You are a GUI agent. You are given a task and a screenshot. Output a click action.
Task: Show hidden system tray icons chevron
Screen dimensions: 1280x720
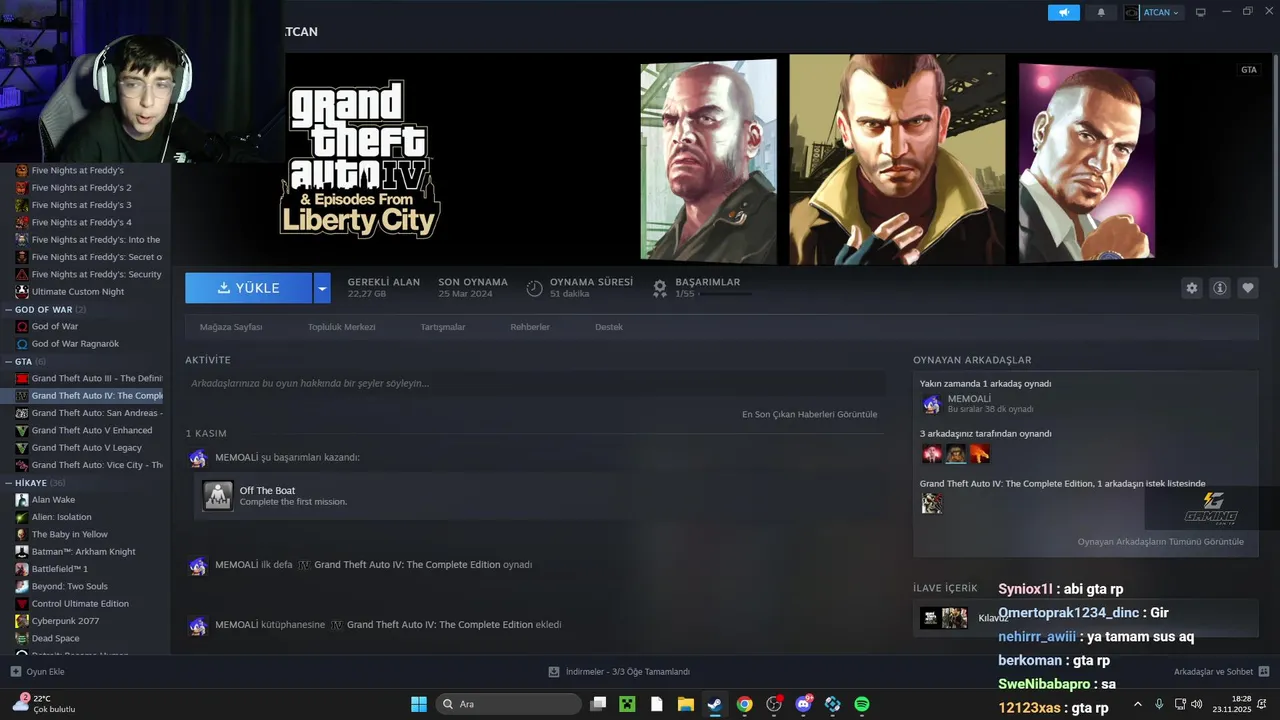1138,704
